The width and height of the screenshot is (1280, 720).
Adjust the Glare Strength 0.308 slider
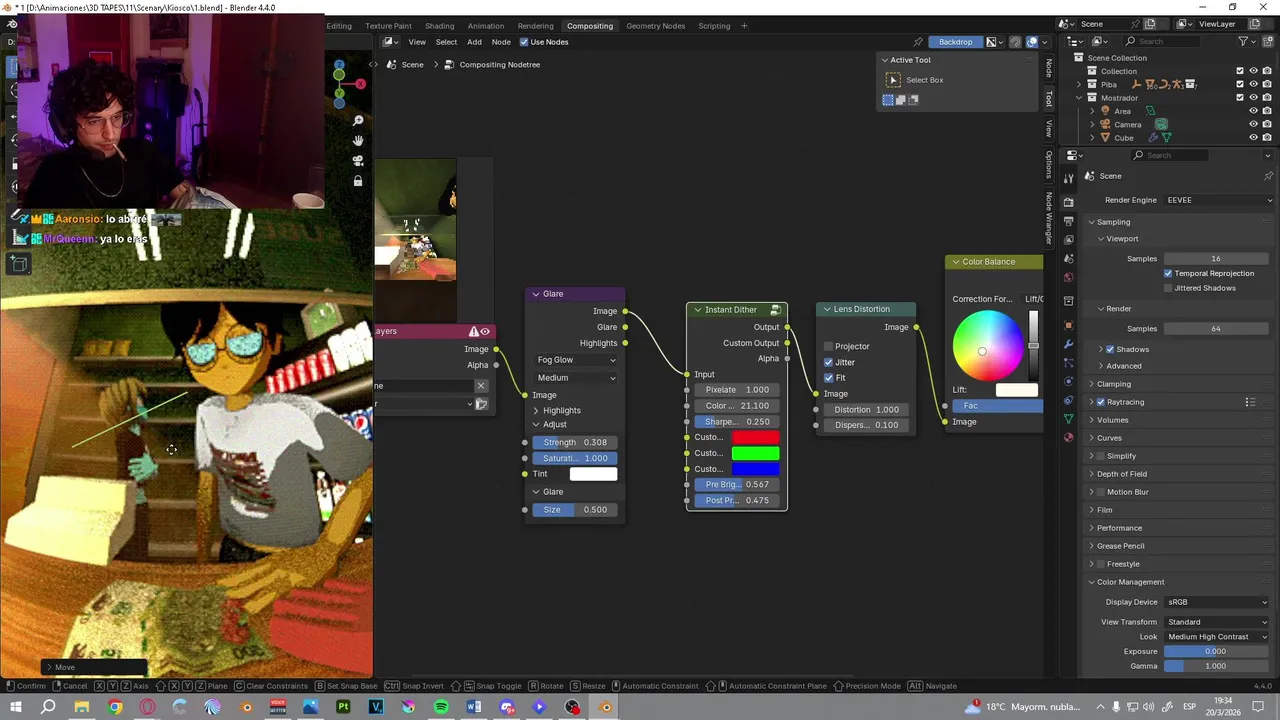click(575, 442)
